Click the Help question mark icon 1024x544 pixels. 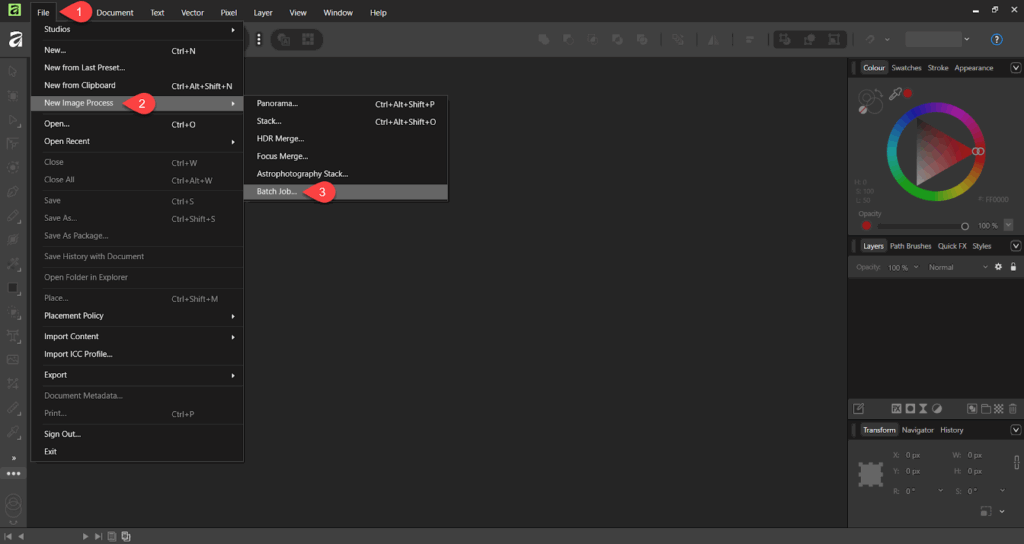point(996,40)
